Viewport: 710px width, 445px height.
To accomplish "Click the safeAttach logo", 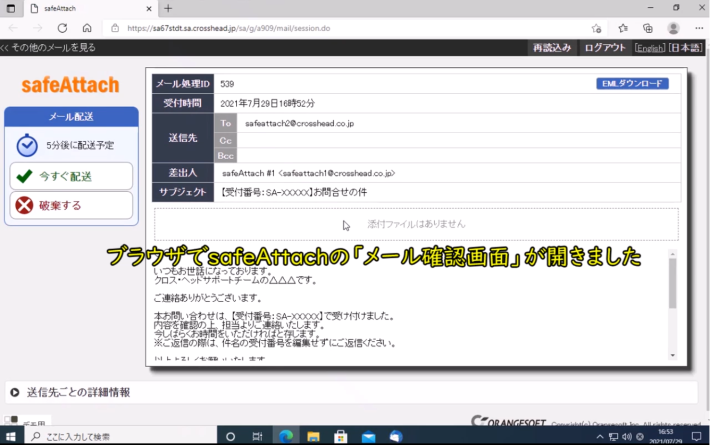I will tap(71, 85).
